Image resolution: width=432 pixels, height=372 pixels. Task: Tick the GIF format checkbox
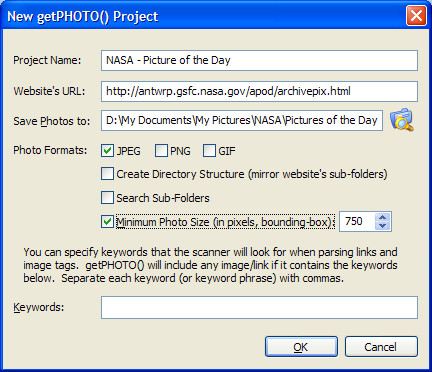point(209,151)
